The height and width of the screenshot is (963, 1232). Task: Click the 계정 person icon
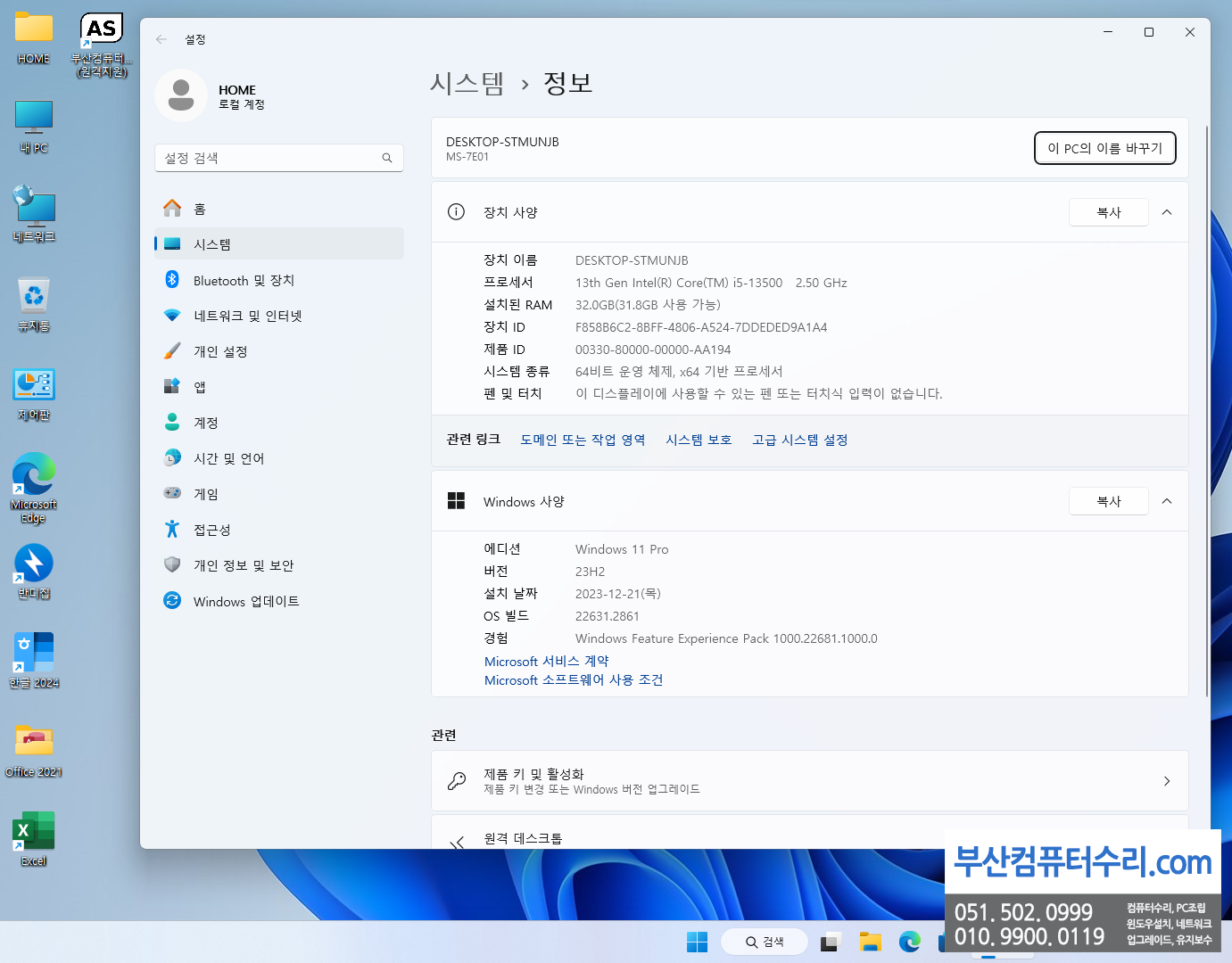coord(172,422)
